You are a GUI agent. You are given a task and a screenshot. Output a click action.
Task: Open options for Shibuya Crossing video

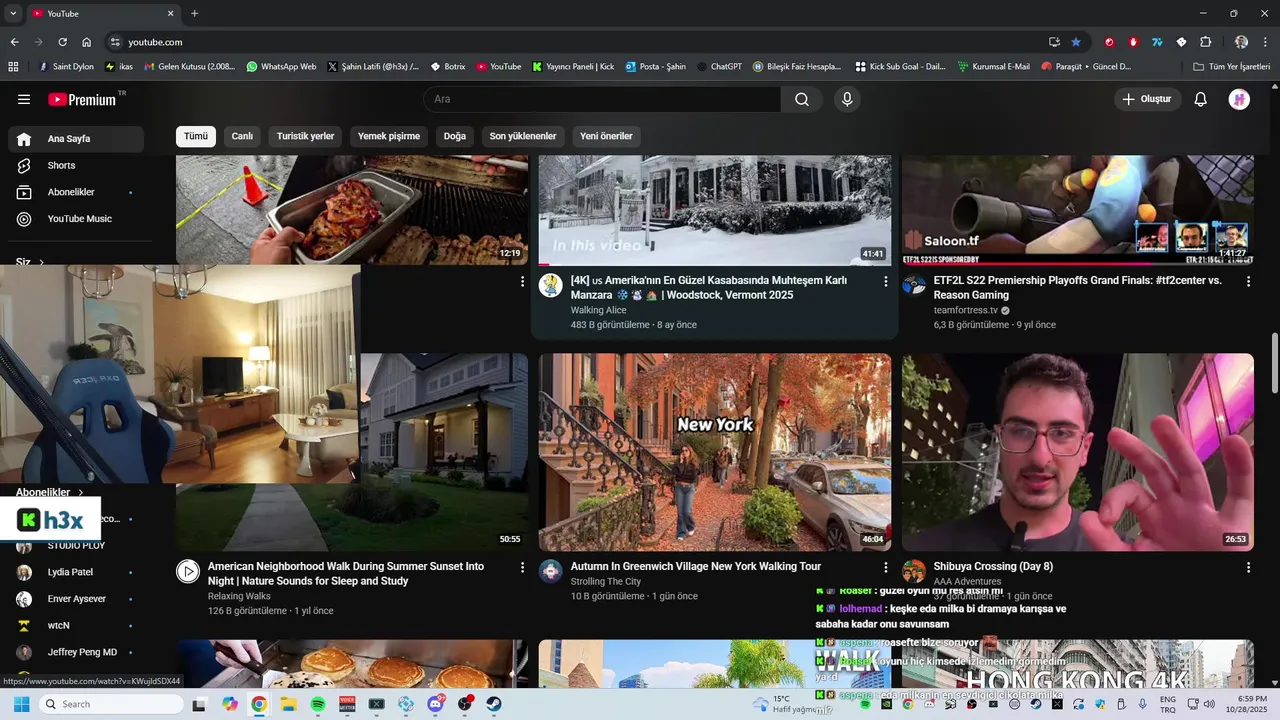(1248, 567)
